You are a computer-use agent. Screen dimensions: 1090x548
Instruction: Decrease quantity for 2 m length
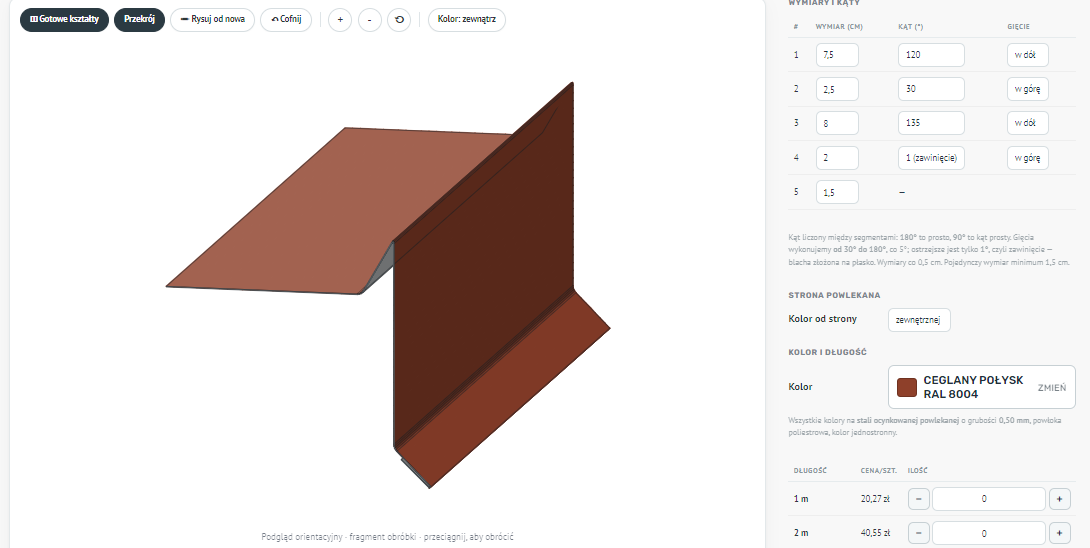[x=918, y=533]
